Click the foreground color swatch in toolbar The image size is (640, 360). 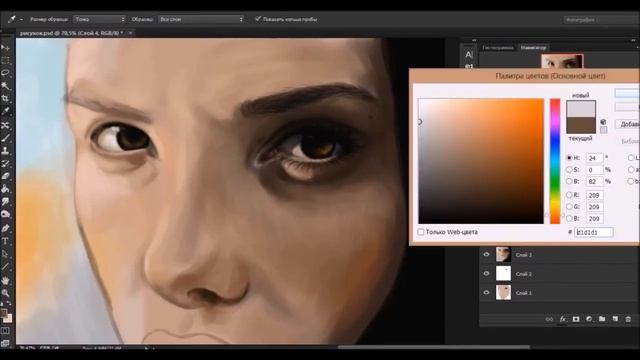click(x=4, y=313)
